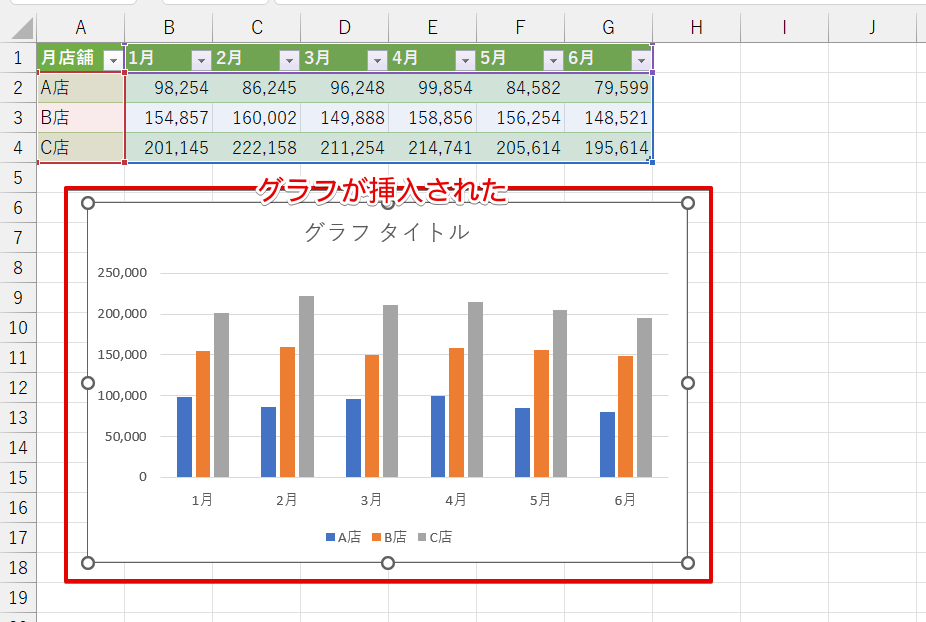Select row 12 by clicking its row header
This screenshot has height=622, width=926.
(17, 388)
